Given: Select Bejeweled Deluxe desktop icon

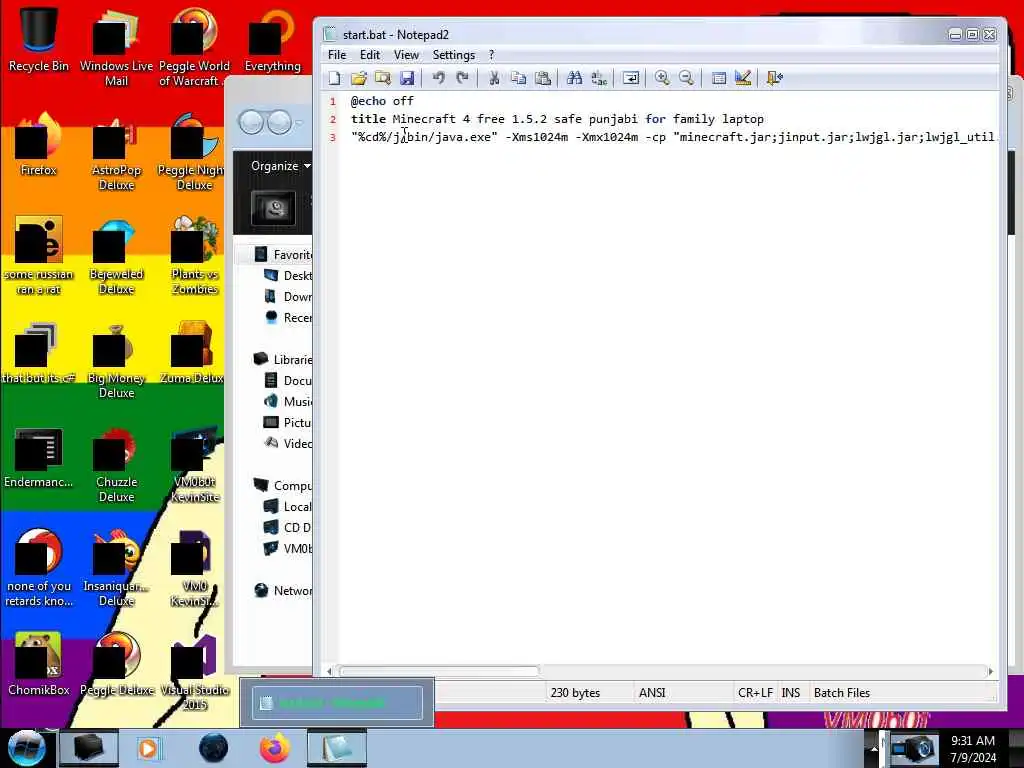Looking at the screenshot, I should [116, 257].
